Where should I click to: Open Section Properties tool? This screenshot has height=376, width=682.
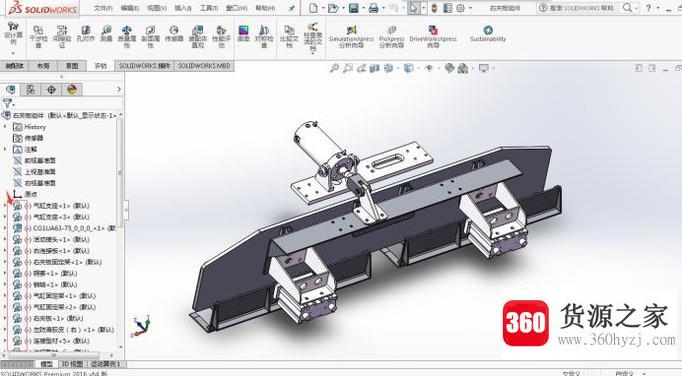point(150,36)
